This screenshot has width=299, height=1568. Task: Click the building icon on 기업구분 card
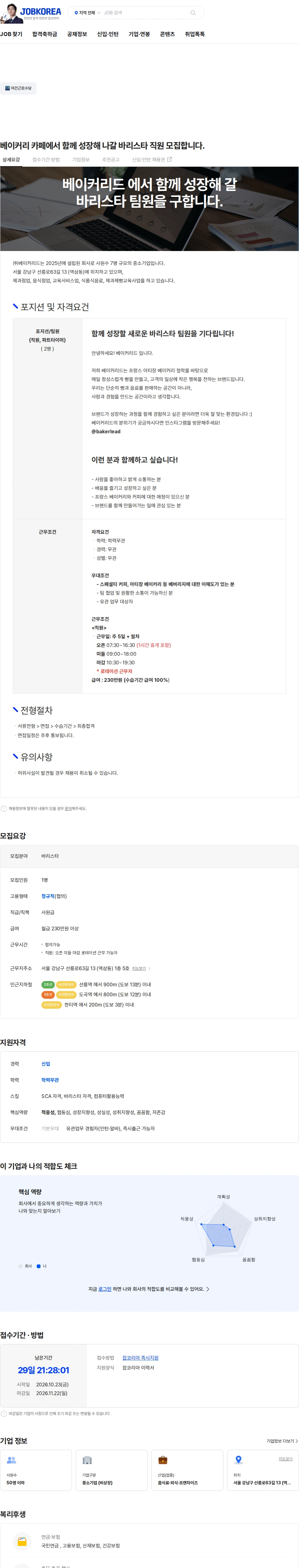(x=87, y=1460)
